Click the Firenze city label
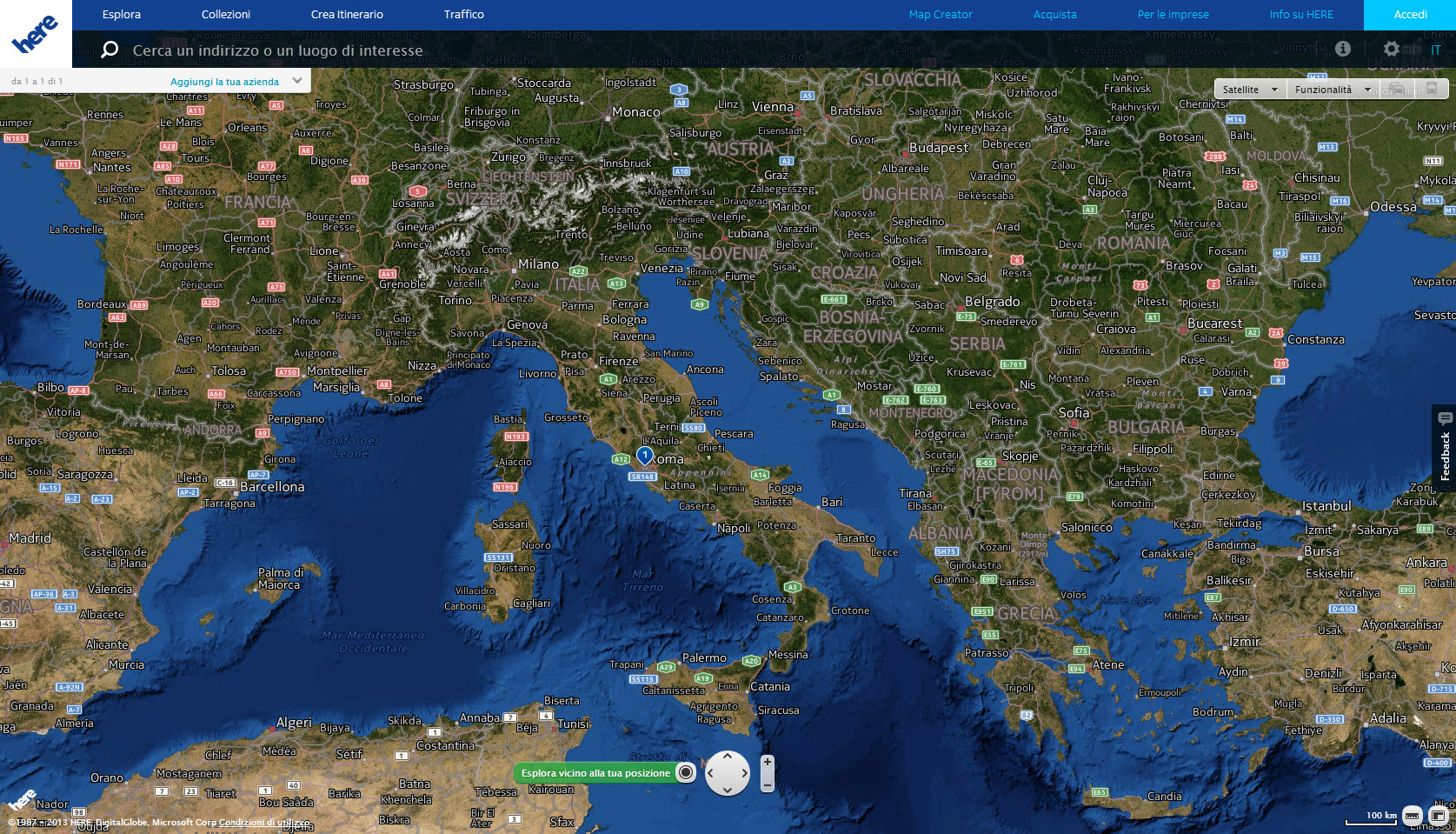The image size is (1456, 834). pos(619,361)
